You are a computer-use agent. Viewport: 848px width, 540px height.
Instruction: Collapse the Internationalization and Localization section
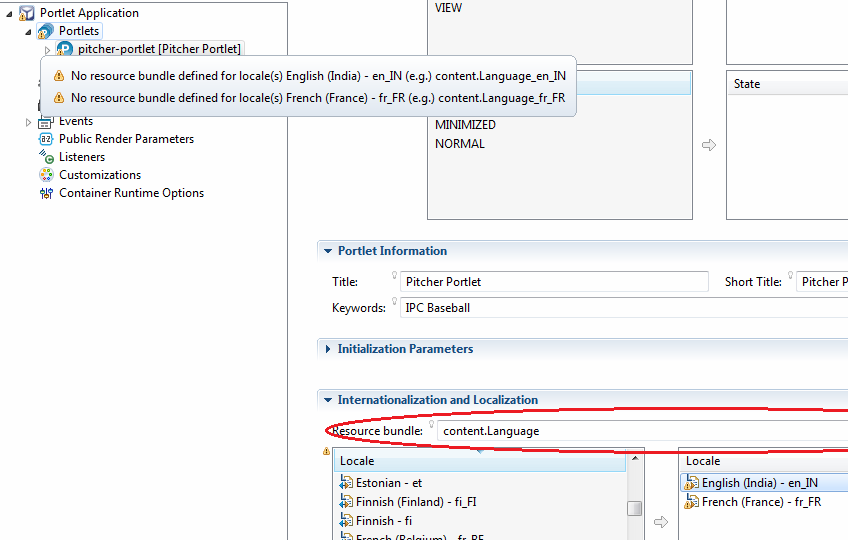pyautogui.click(x=327, y=400)
